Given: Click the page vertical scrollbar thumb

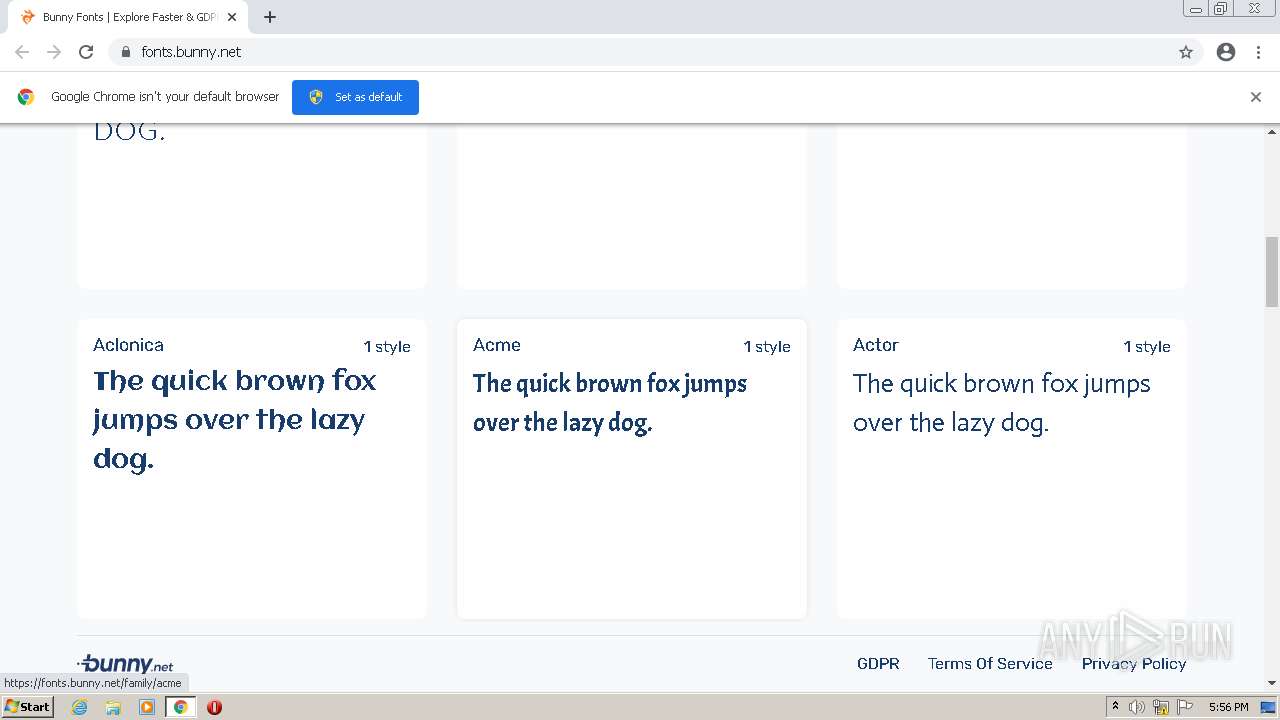Looking at the screenshot, I should pyautogui.click(x=1272, y=271).
